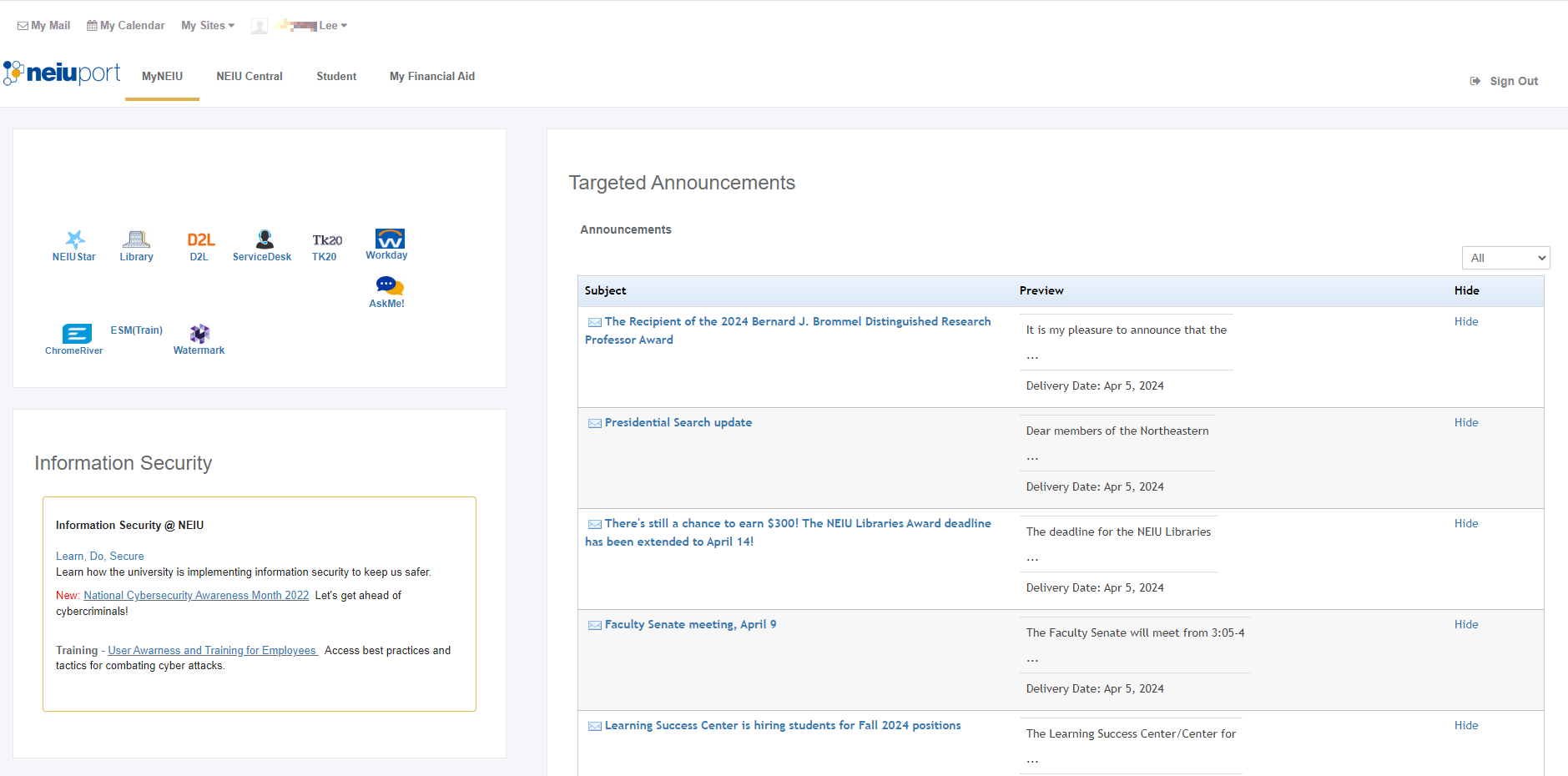Open the Faculty Senate meeting, April 9 announcement
Image resolution: width=1568 pixels, height=776 pixels.
coord(690,625)
